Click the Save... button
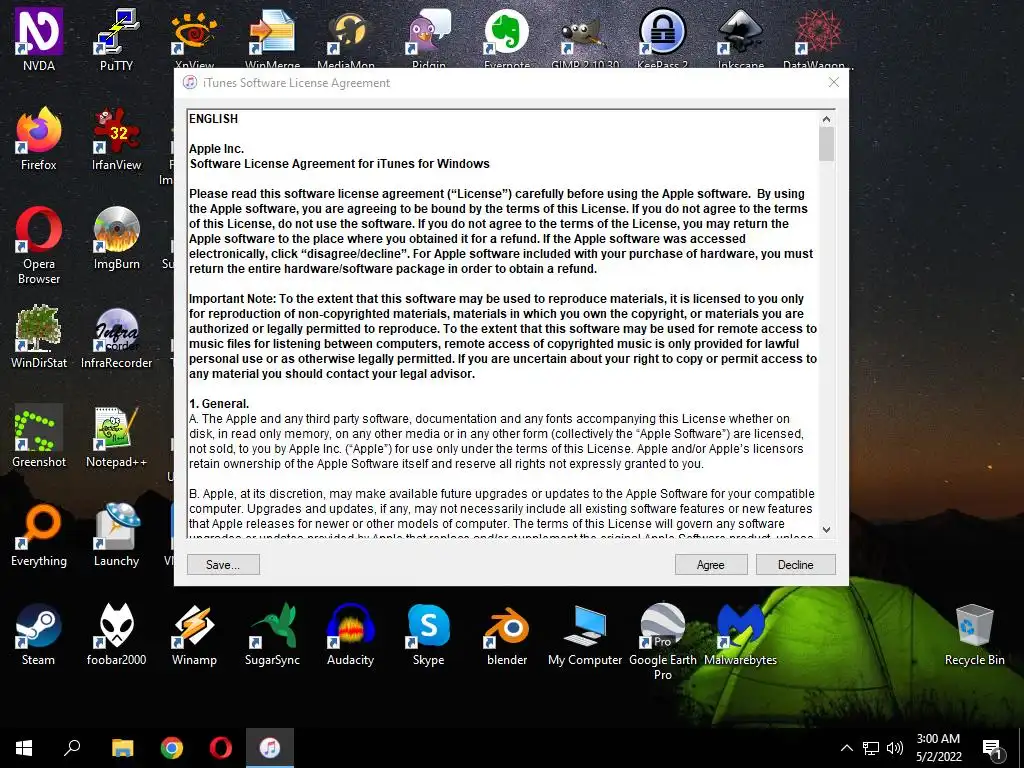Image resolution: width=1024 pixels, height=768 pixels. pyautogui.click(x=223, y=564)
